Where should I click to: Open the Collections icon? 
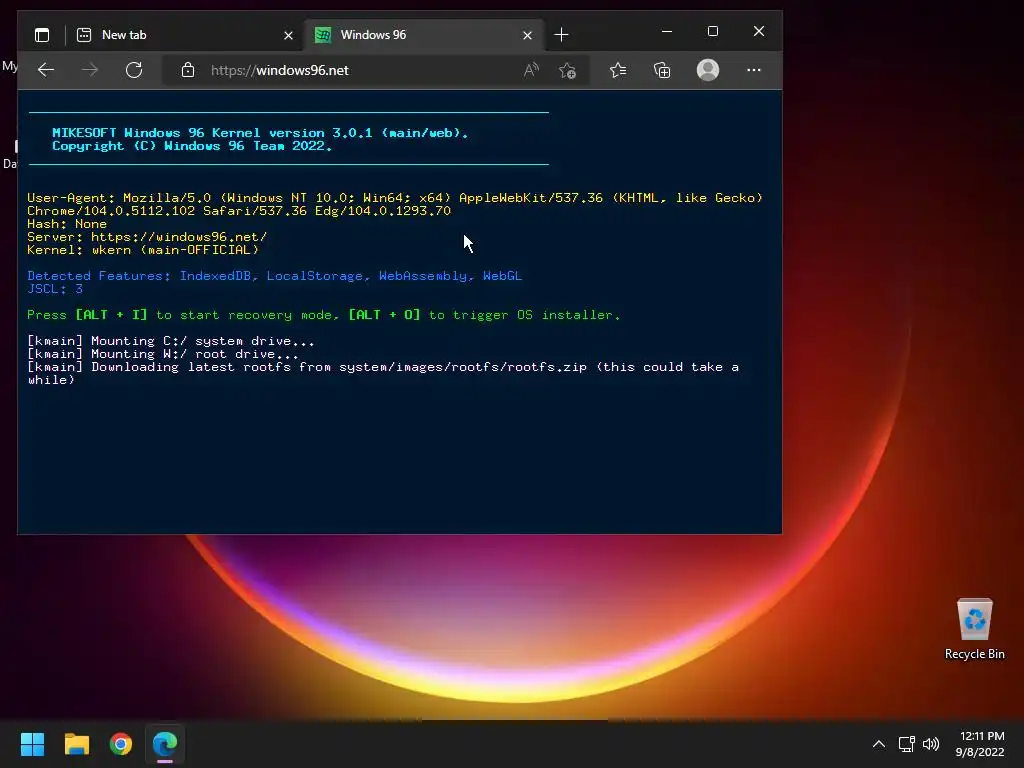coord(662,70)
